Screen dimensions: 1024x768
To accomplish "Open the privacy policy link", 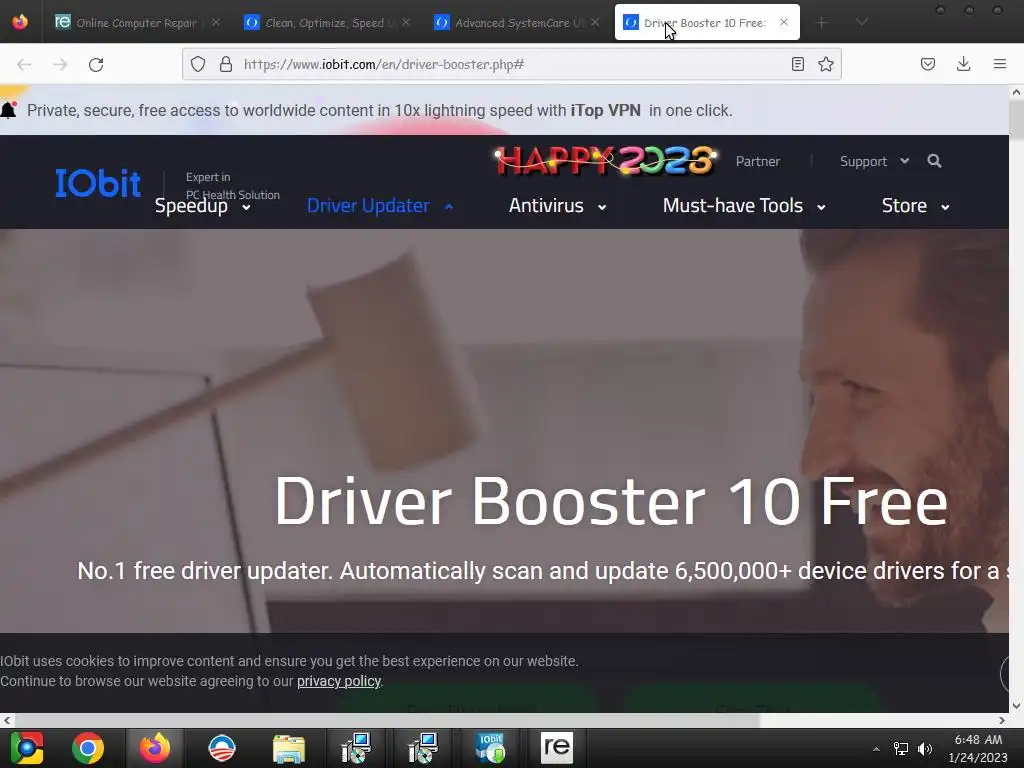I will [339, 681].
